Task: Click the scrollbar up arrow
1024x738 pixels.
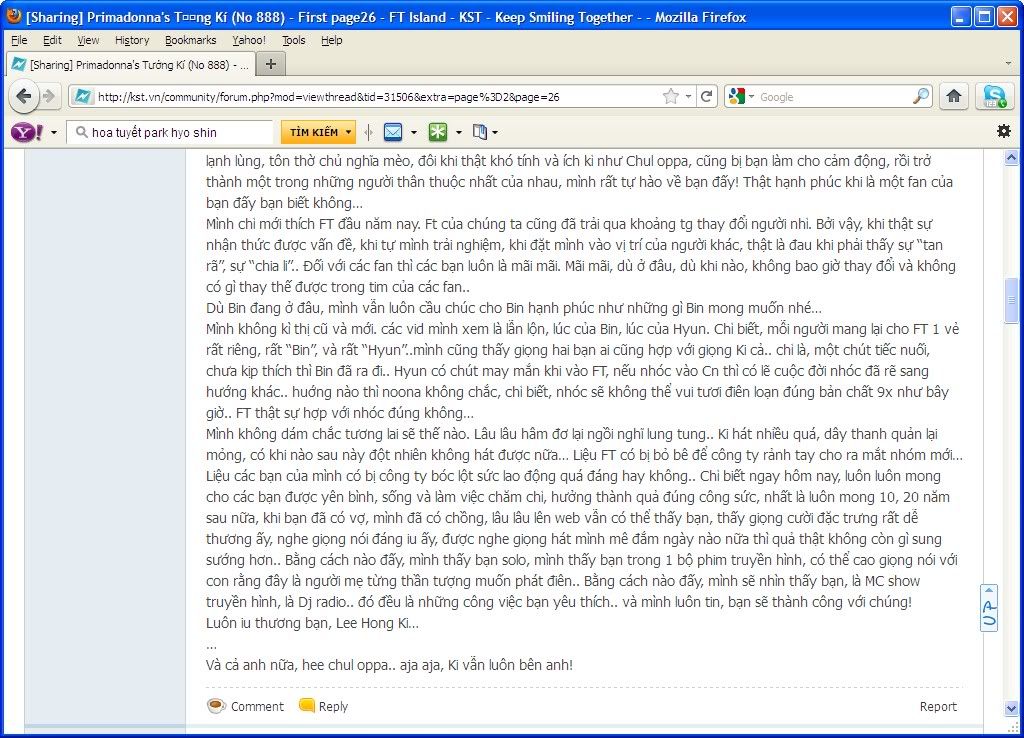Action: point(1011,157)
